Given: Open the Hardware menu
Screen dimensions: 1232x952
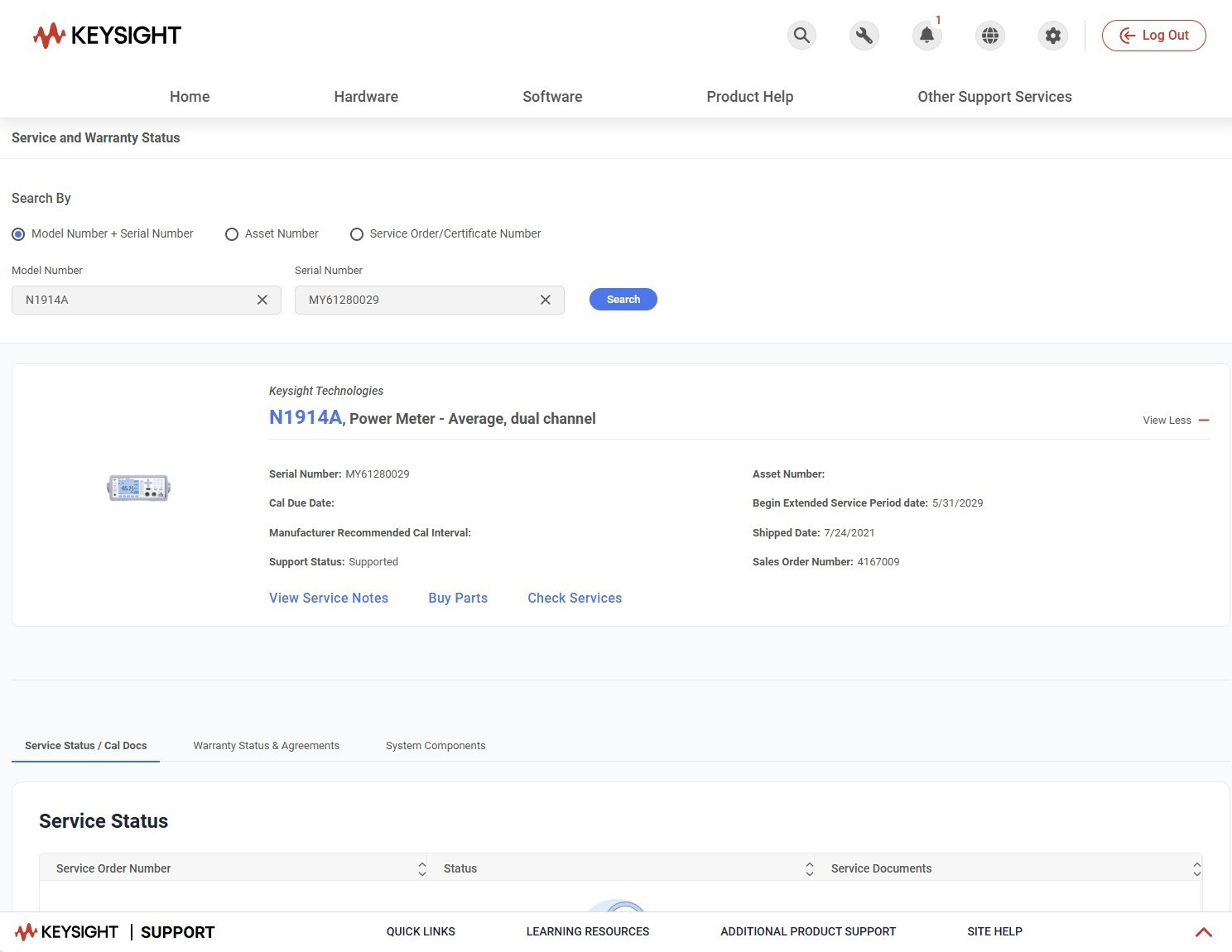Looking at the screenshot, I should click(366, 97).
